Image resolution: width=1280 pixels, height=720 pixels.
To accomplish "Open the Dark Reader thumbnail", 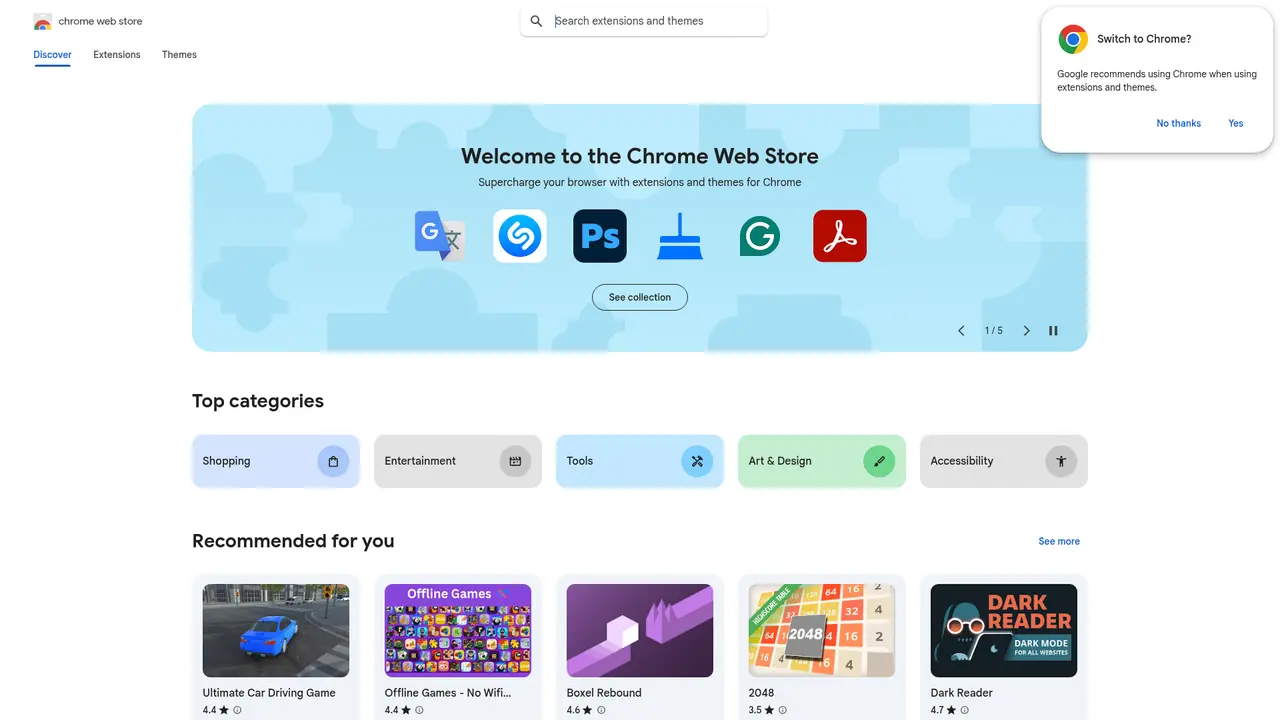I will tap(1004, 631).
